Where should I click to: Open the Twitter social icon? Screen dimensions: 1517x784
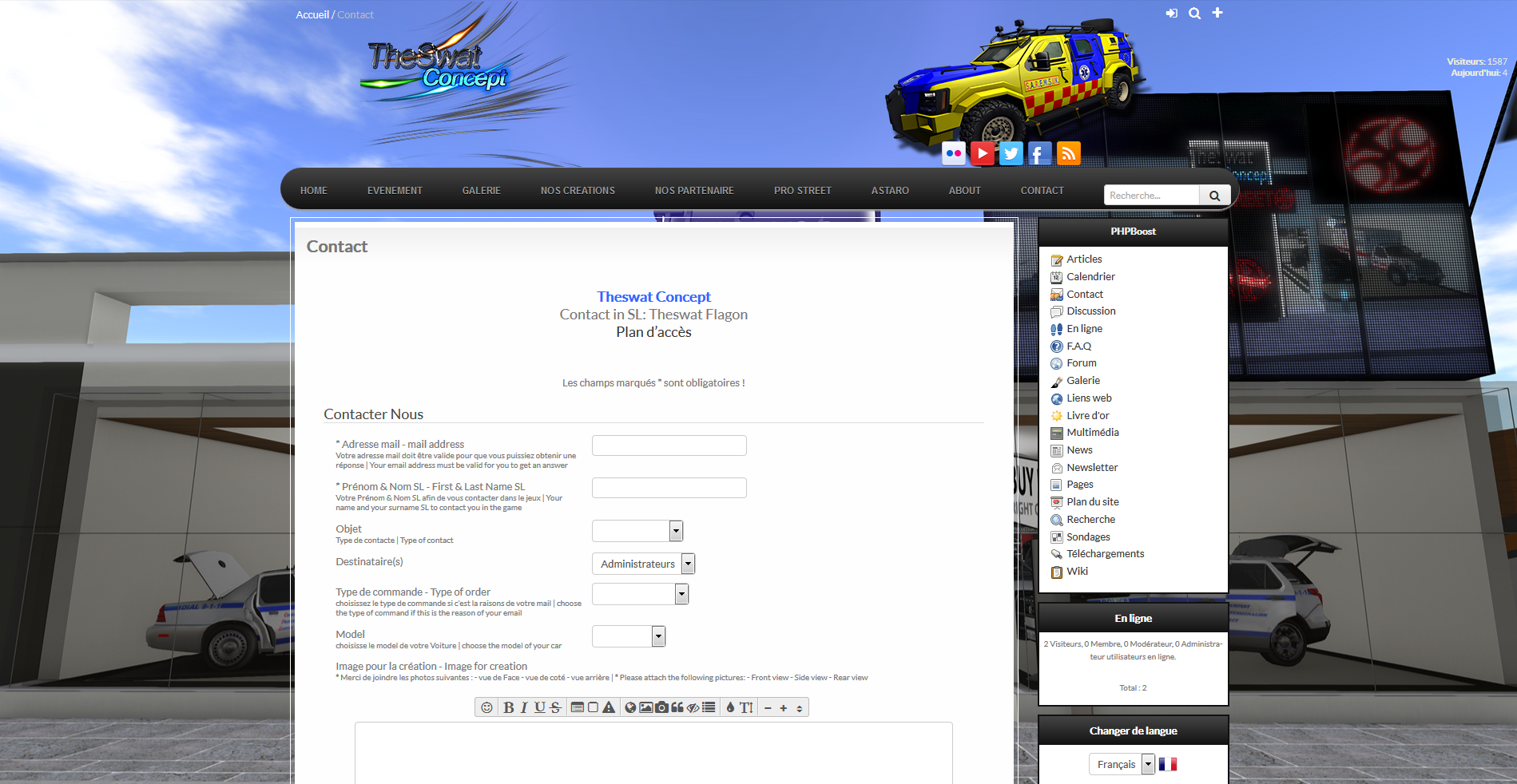[1011, 153]
